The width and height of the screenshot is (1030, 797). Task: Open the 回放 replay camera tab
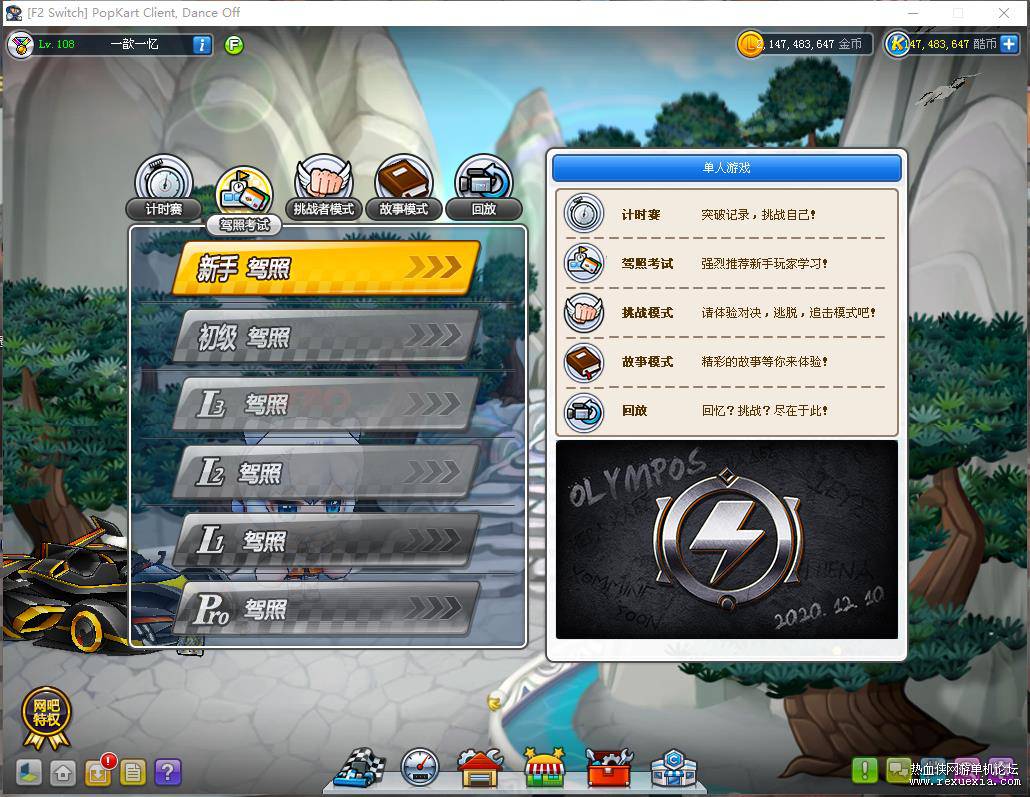[483, 187]
